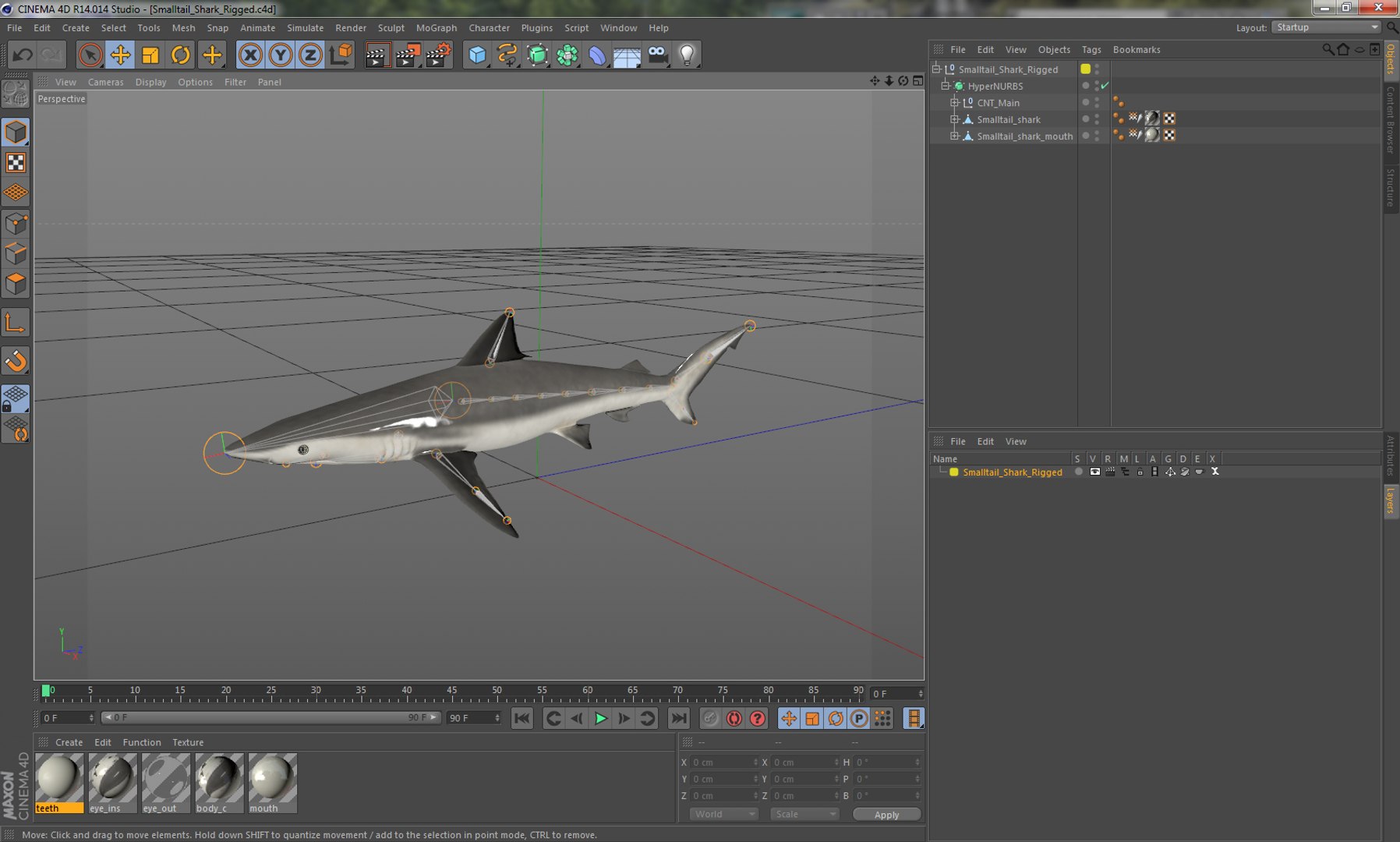Open the vertical Attributes side tab

(x=1391, y=455)
